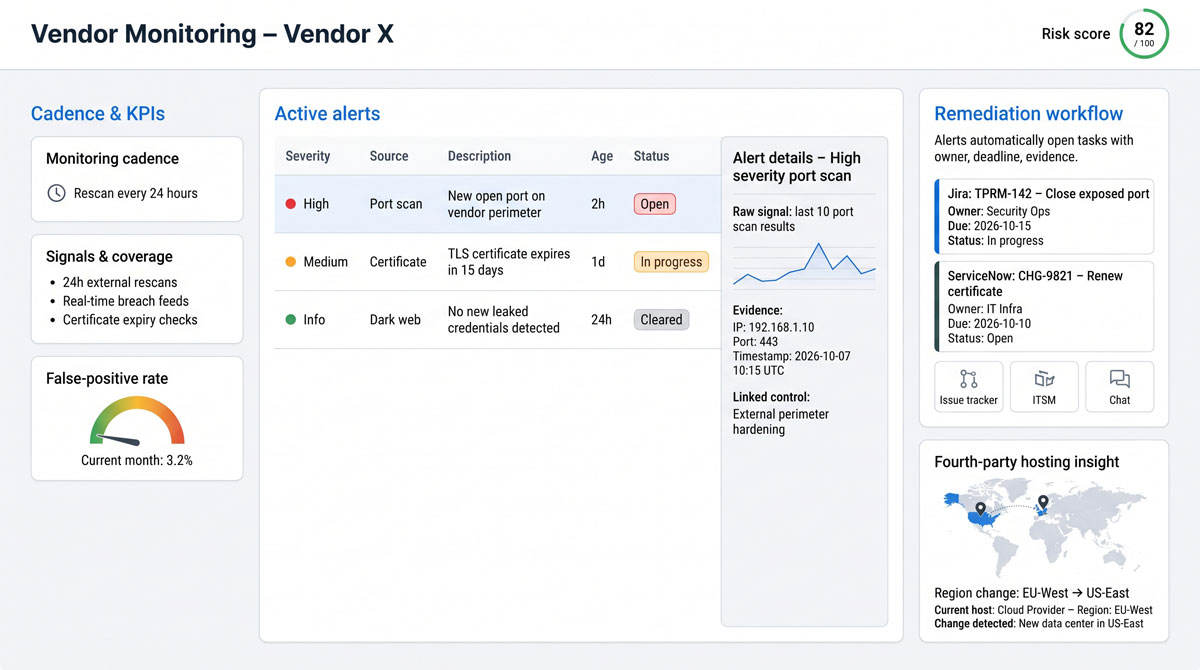Open ServiceNow CHG-9821 Renew certificate card
The image size is (1200, 670).
[x=1044, y=307]
